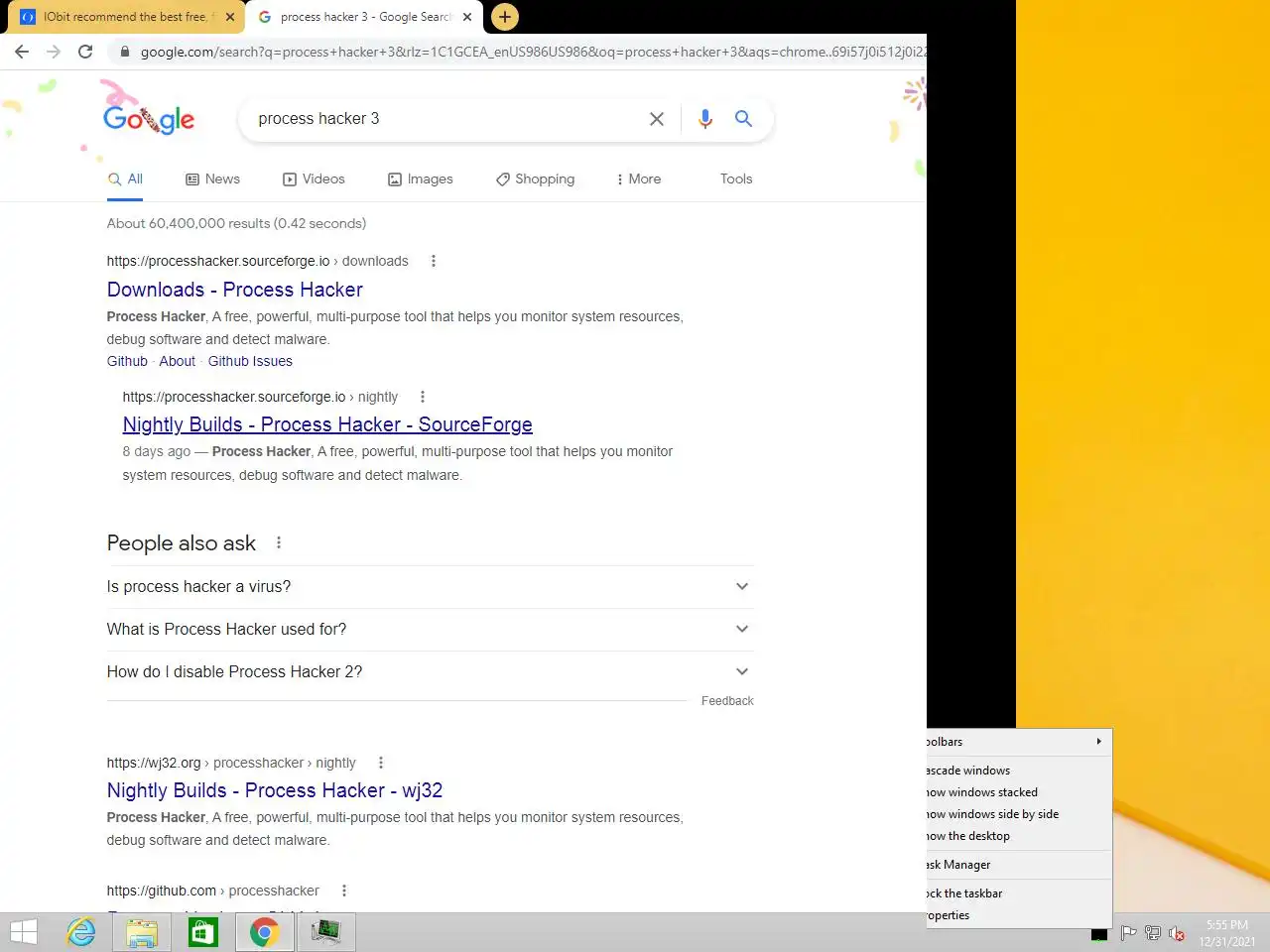Viewport: 1270px width, 952px height.
Task: Switch to News results
Action: [212, 179]
